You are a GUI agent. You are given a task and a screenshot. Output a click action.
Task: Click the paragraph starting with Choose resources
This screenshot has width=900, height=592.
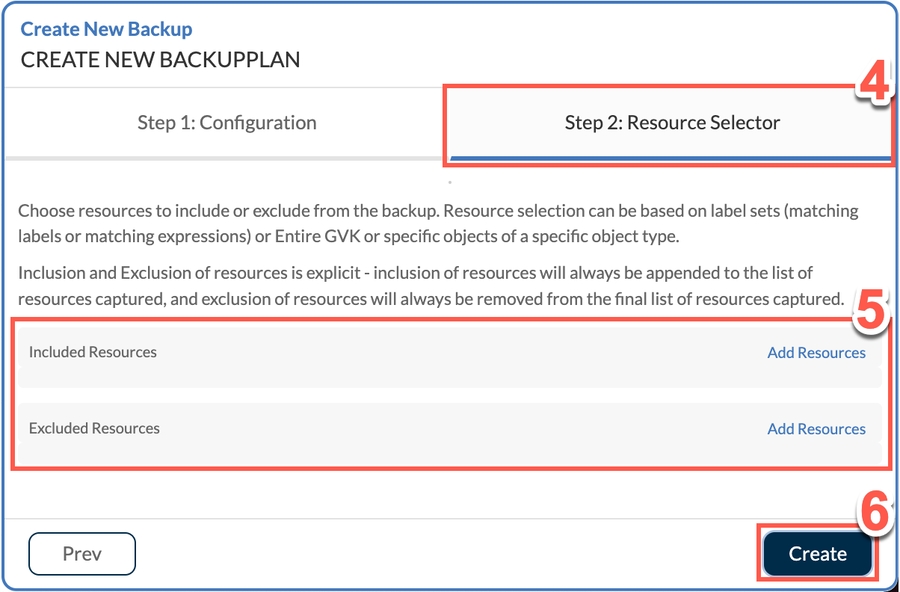point(438,224)
